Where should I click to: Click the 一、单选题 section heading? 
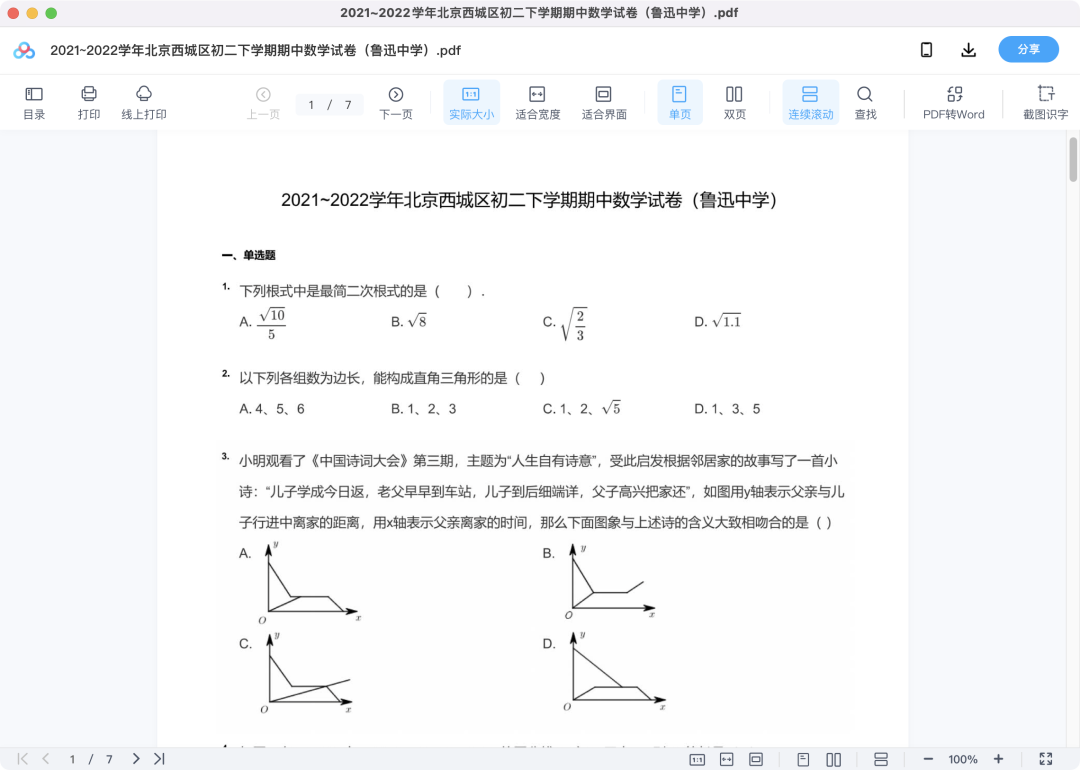[249, 256]
